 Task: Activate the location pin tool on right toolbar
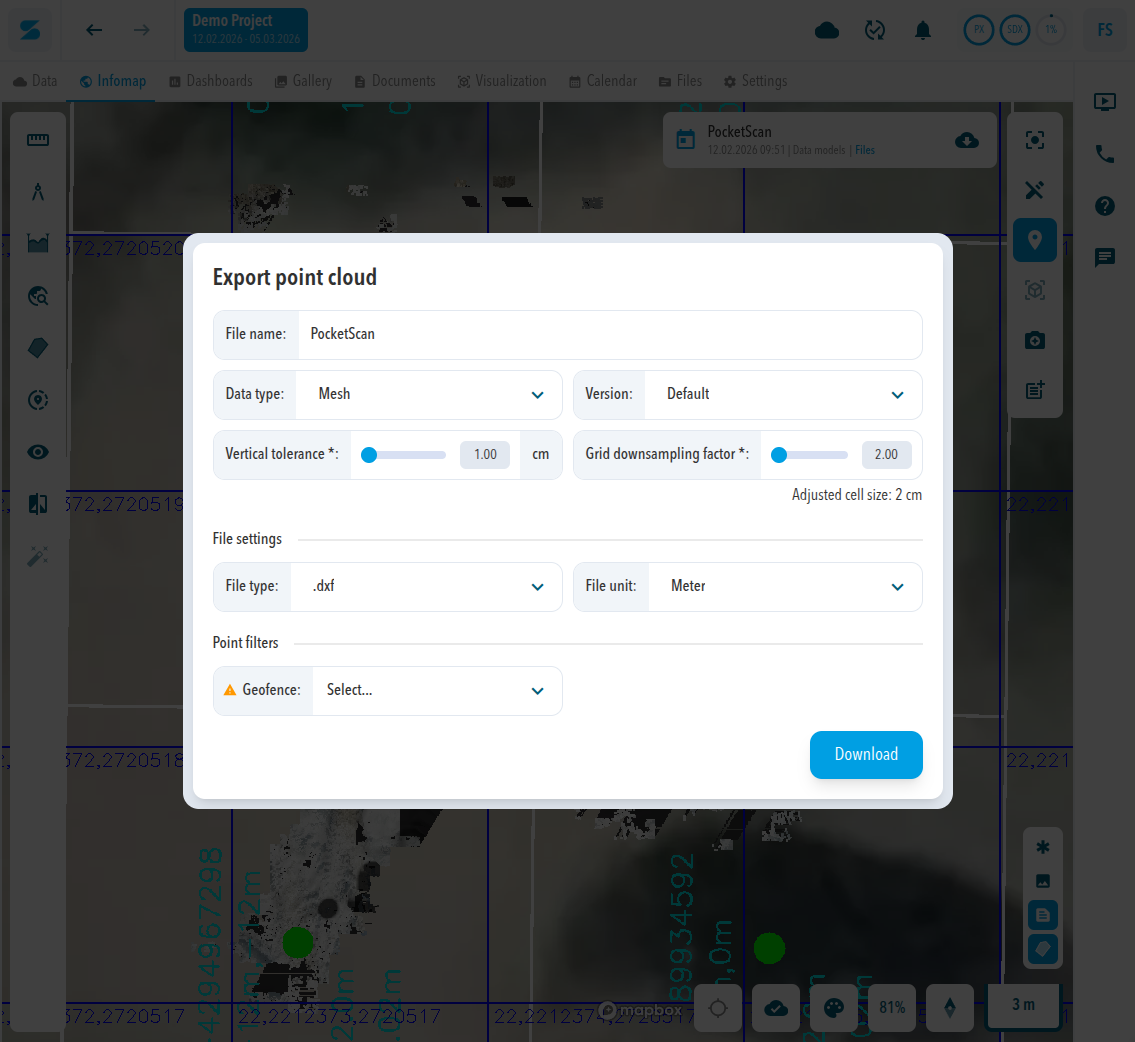click(1035, 240)
